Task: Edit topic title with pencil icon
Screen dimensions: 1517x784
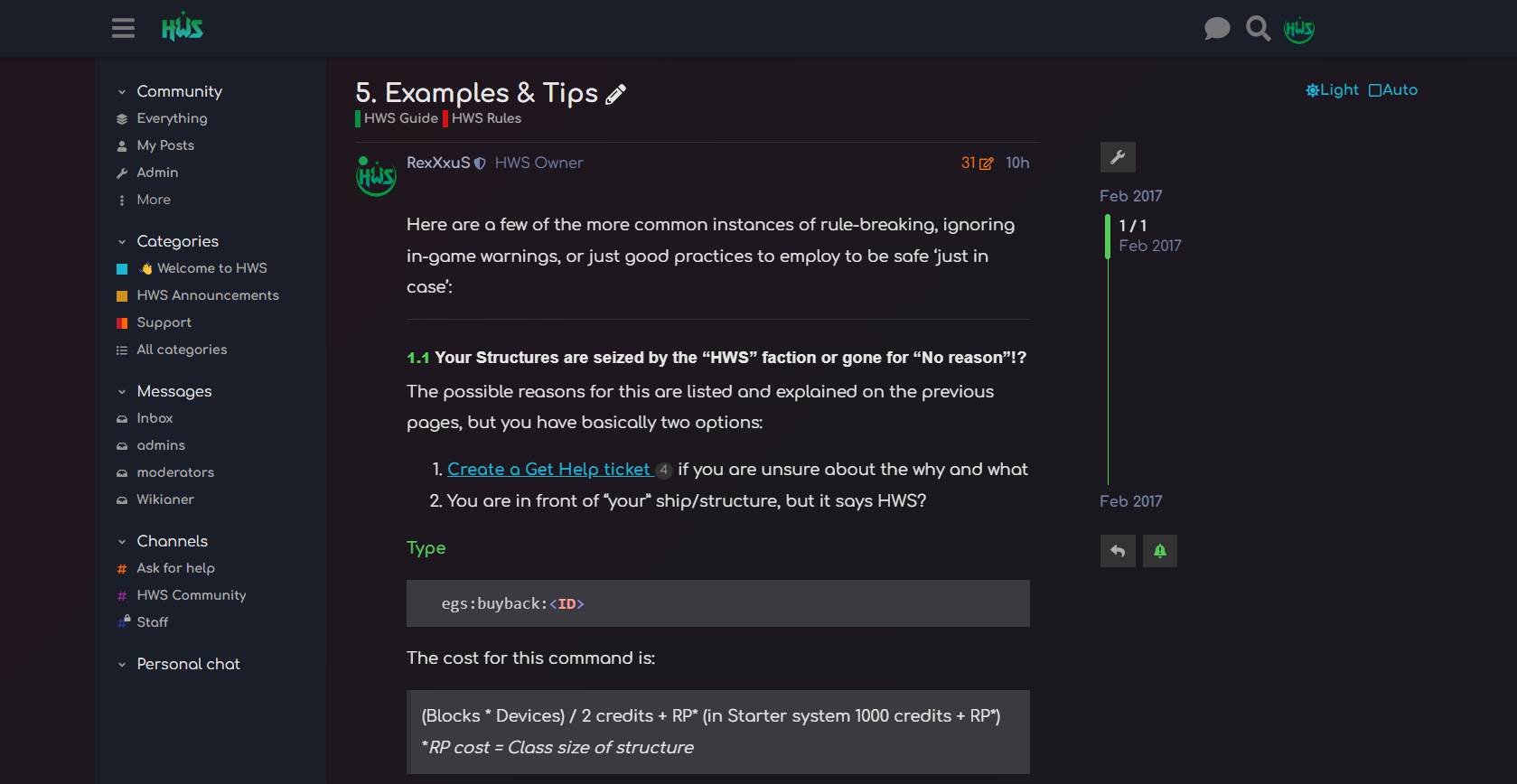Action: click(x=616, y=94)
